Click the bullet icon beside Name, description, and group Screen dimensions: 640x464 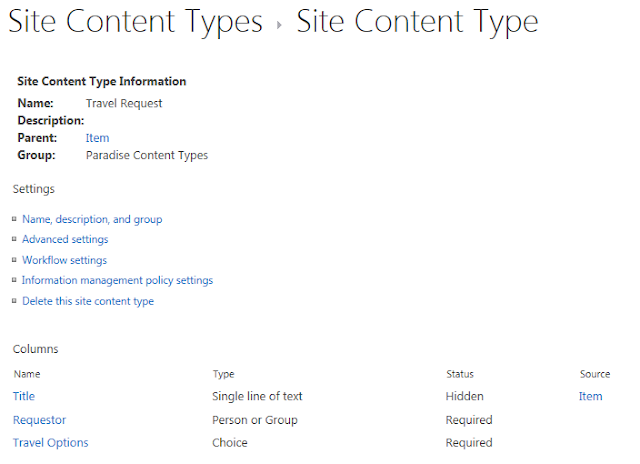pos(15,219)
